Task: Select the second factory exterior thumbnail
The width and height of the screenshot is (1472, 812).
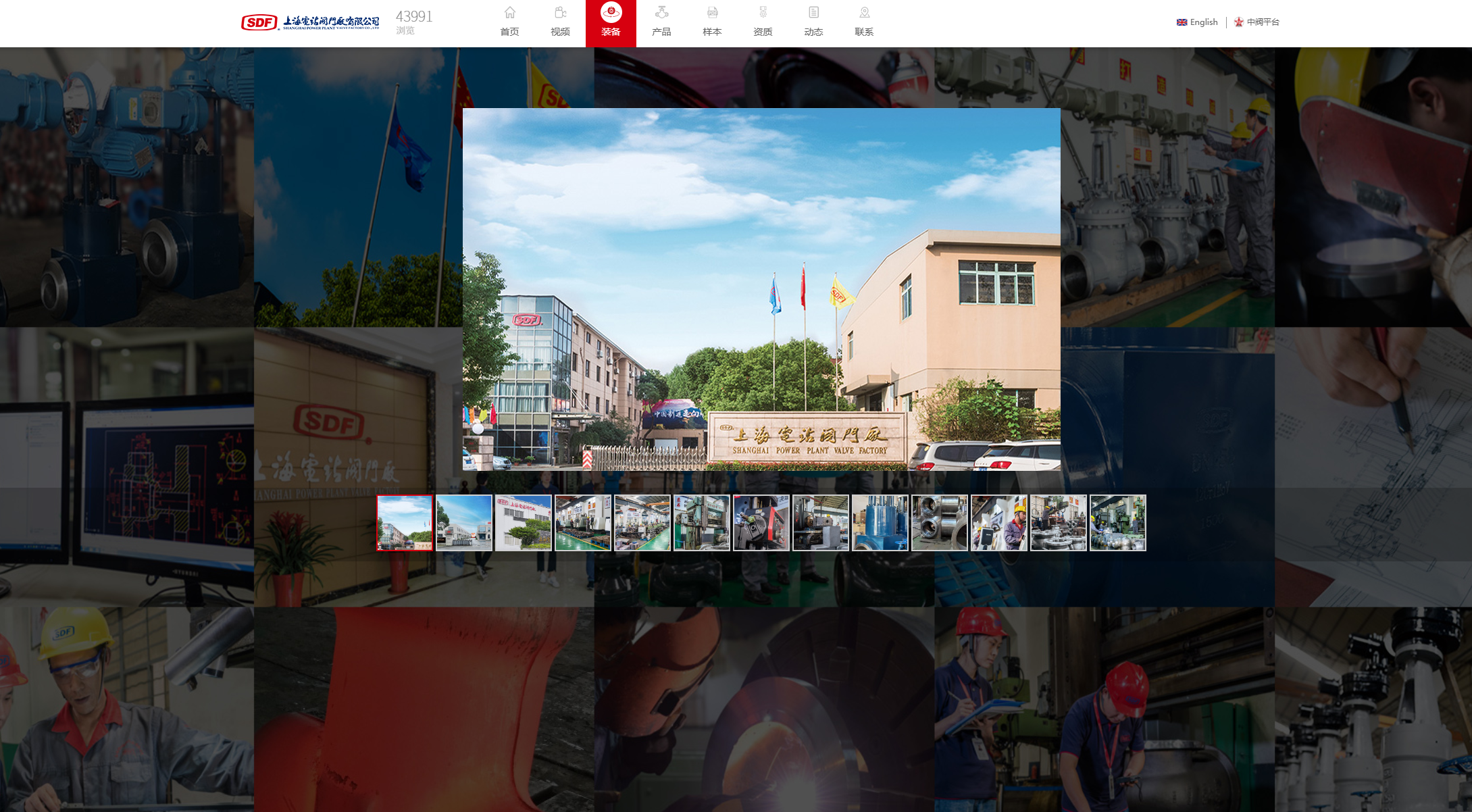Action: tap(464, 523)
